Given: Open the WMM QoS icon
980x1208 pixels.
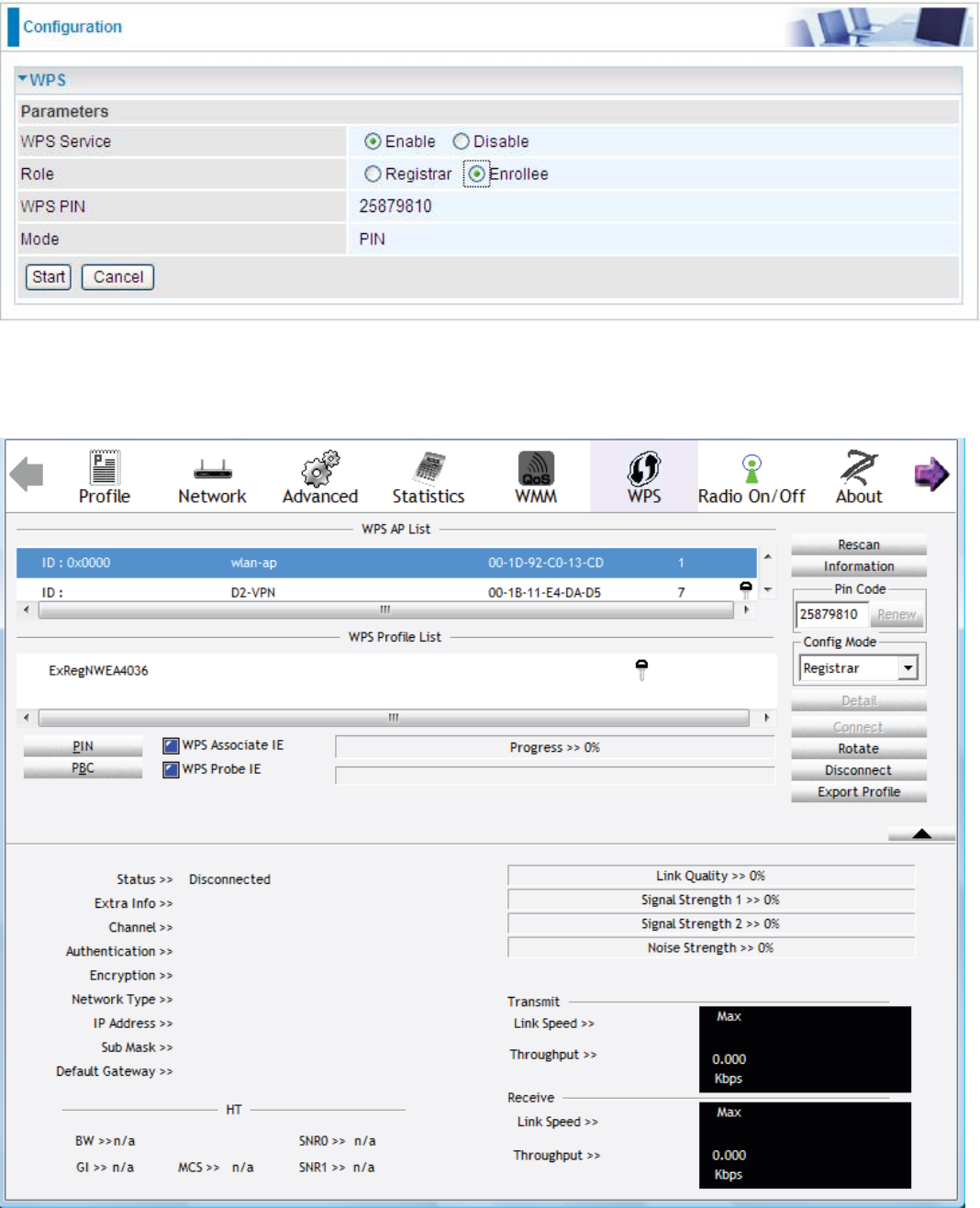Looking at the screenshot, I should [536, 476].
